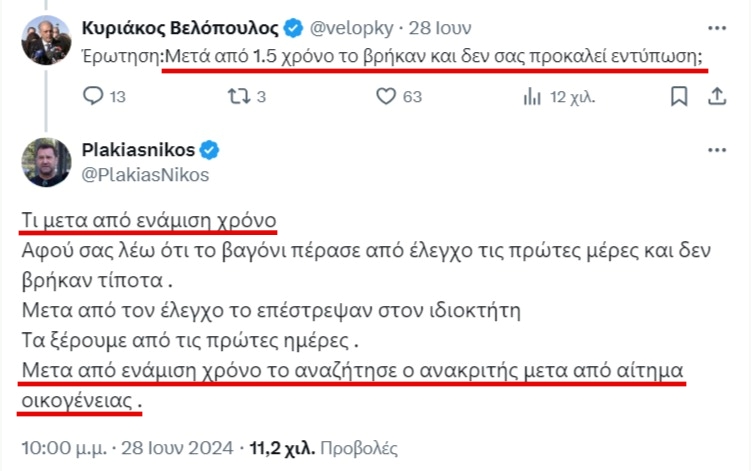
Task: Click the verified badge beside Κυριάκος Βελόπουλος
Action: [x=293, y=28]
